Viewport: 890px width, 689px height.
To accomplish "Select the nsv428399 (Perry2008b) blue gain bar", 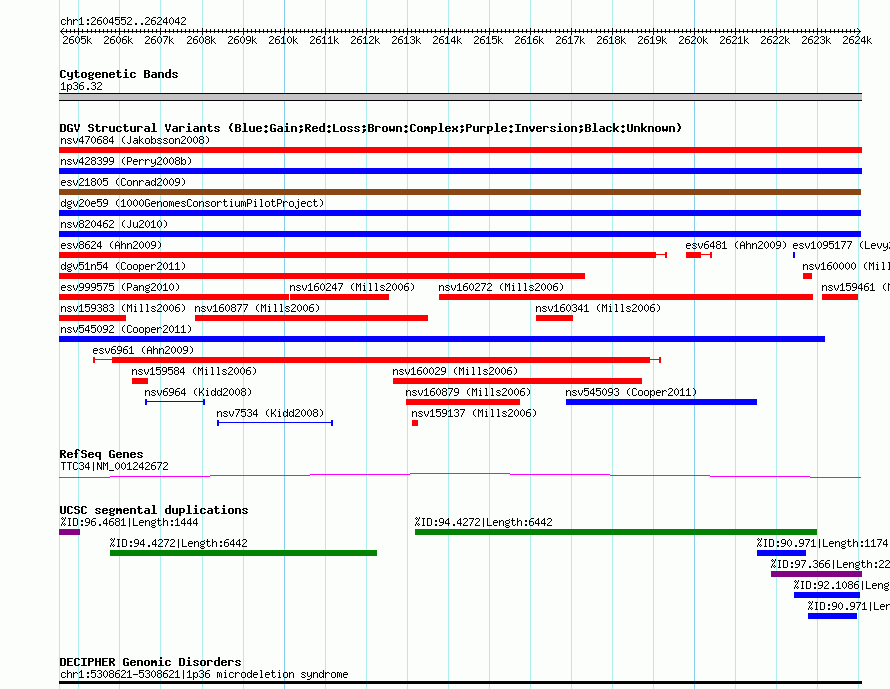I will [x=460, y=171].
